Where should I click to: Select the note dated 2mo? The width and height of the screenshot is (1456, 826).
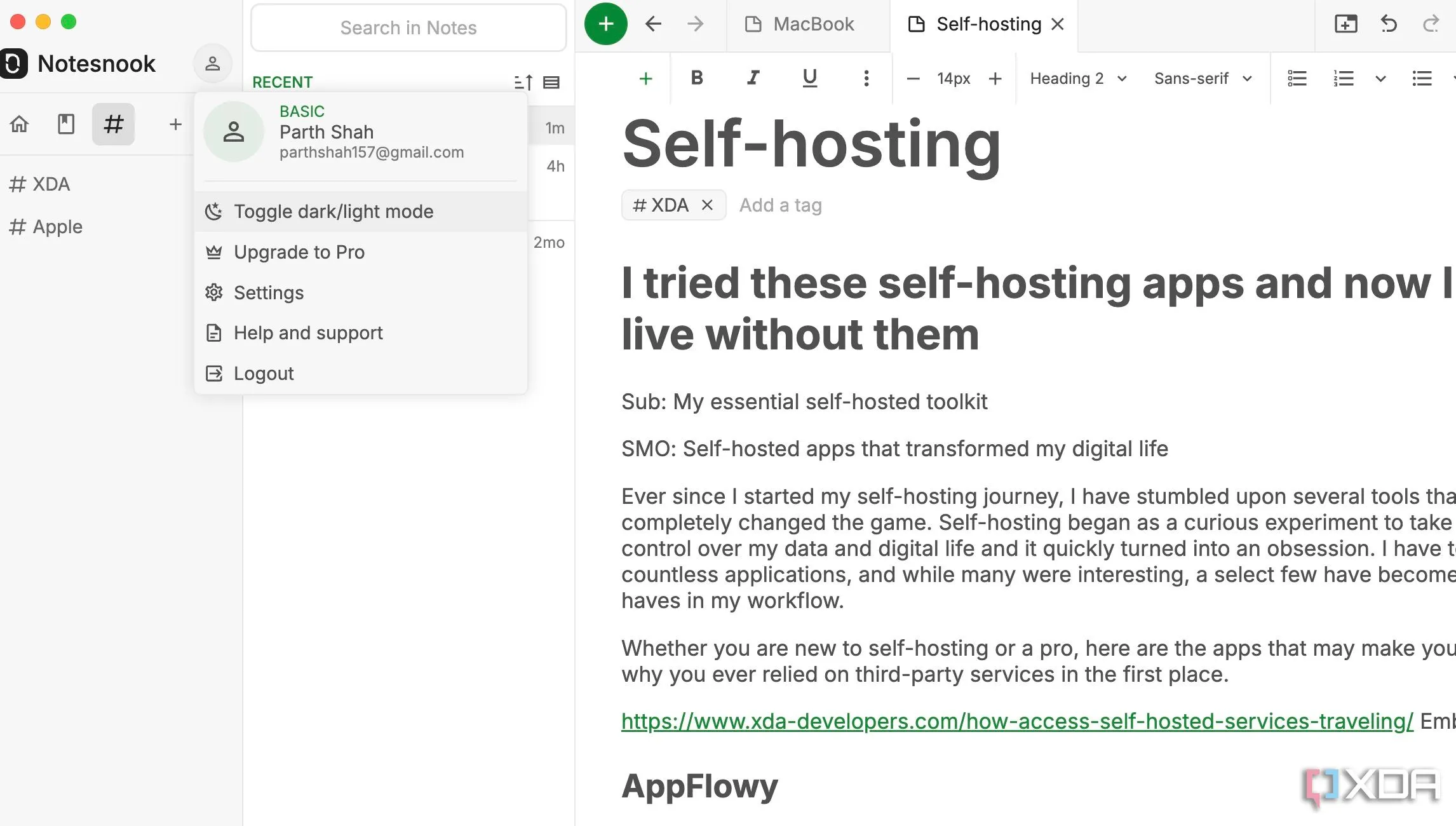(551, 243)
